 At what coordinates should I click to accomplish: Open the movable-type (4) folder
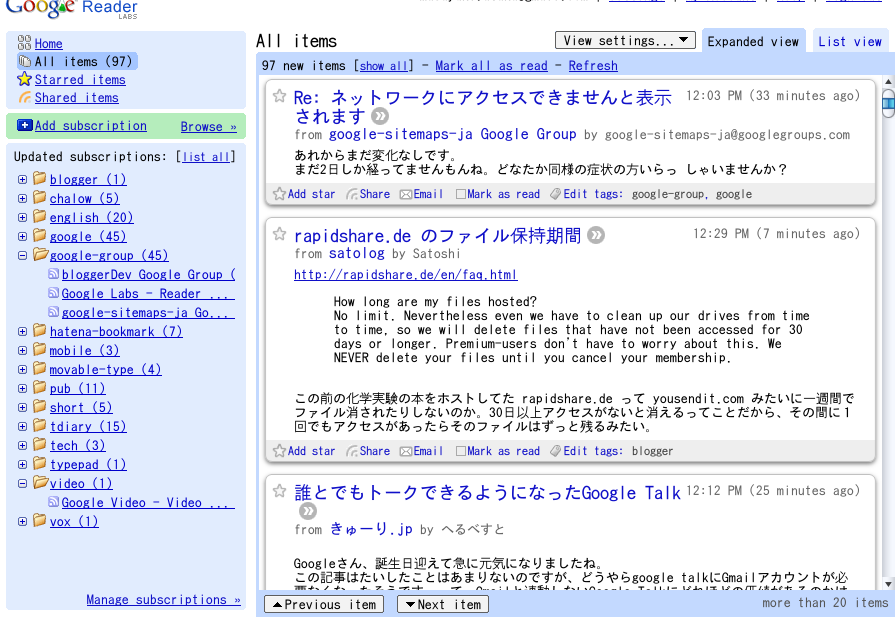click(x=106, y=370)
